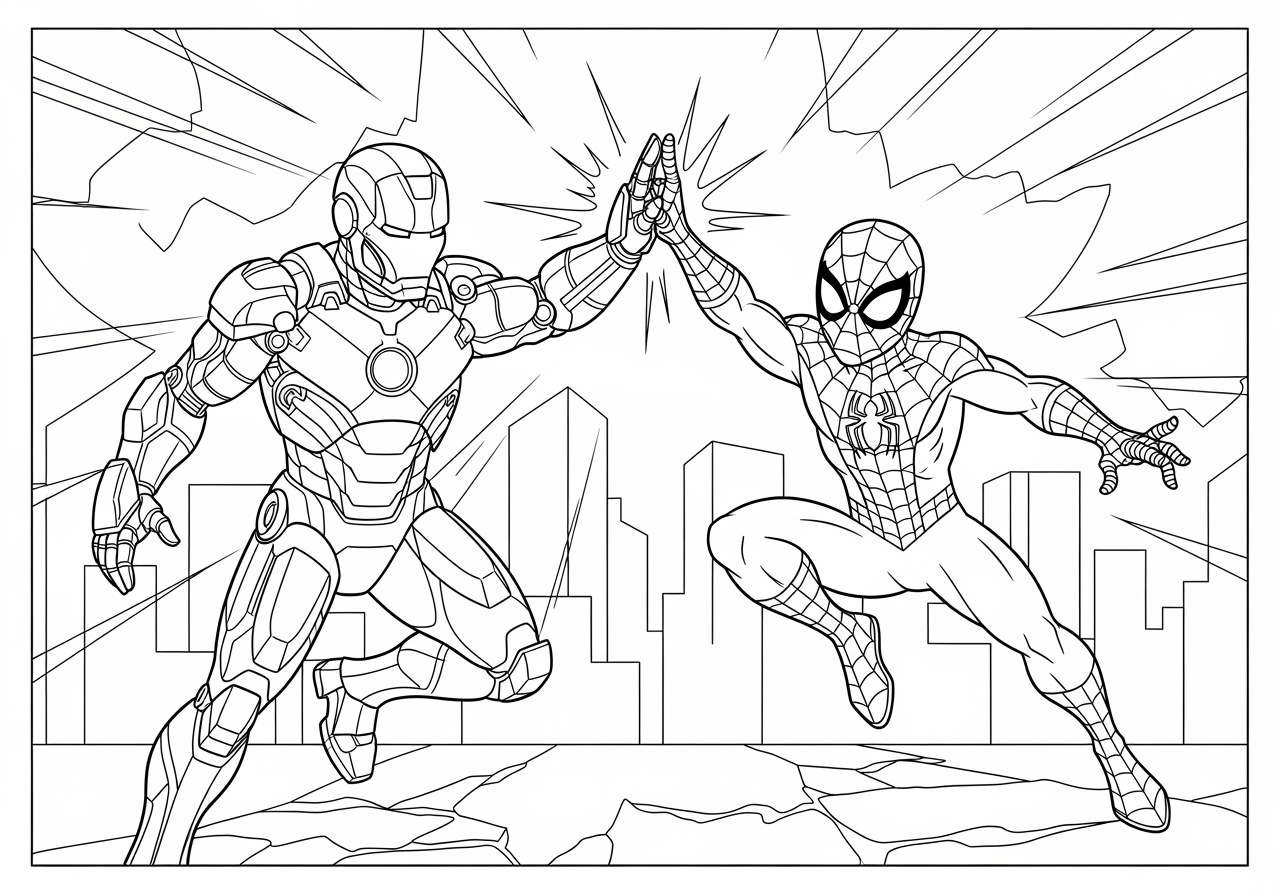The image size is (1280, 896).
Task: Click Iron Man's circular chest arc reactor
Action: click(x=391, y=368)
